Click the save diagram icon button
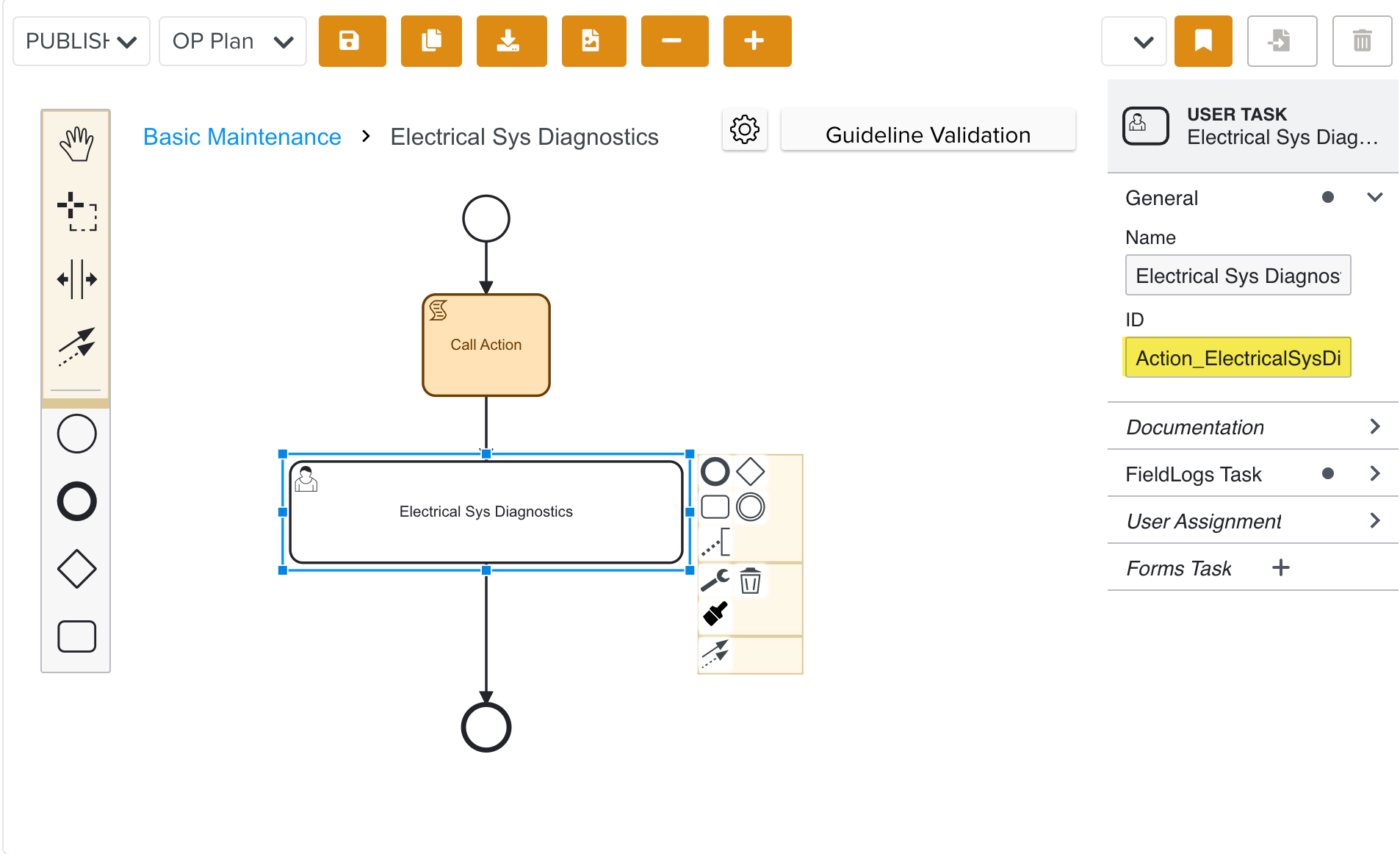The width and height of the screenshot is (1400, 854). (x=352, y=41)
